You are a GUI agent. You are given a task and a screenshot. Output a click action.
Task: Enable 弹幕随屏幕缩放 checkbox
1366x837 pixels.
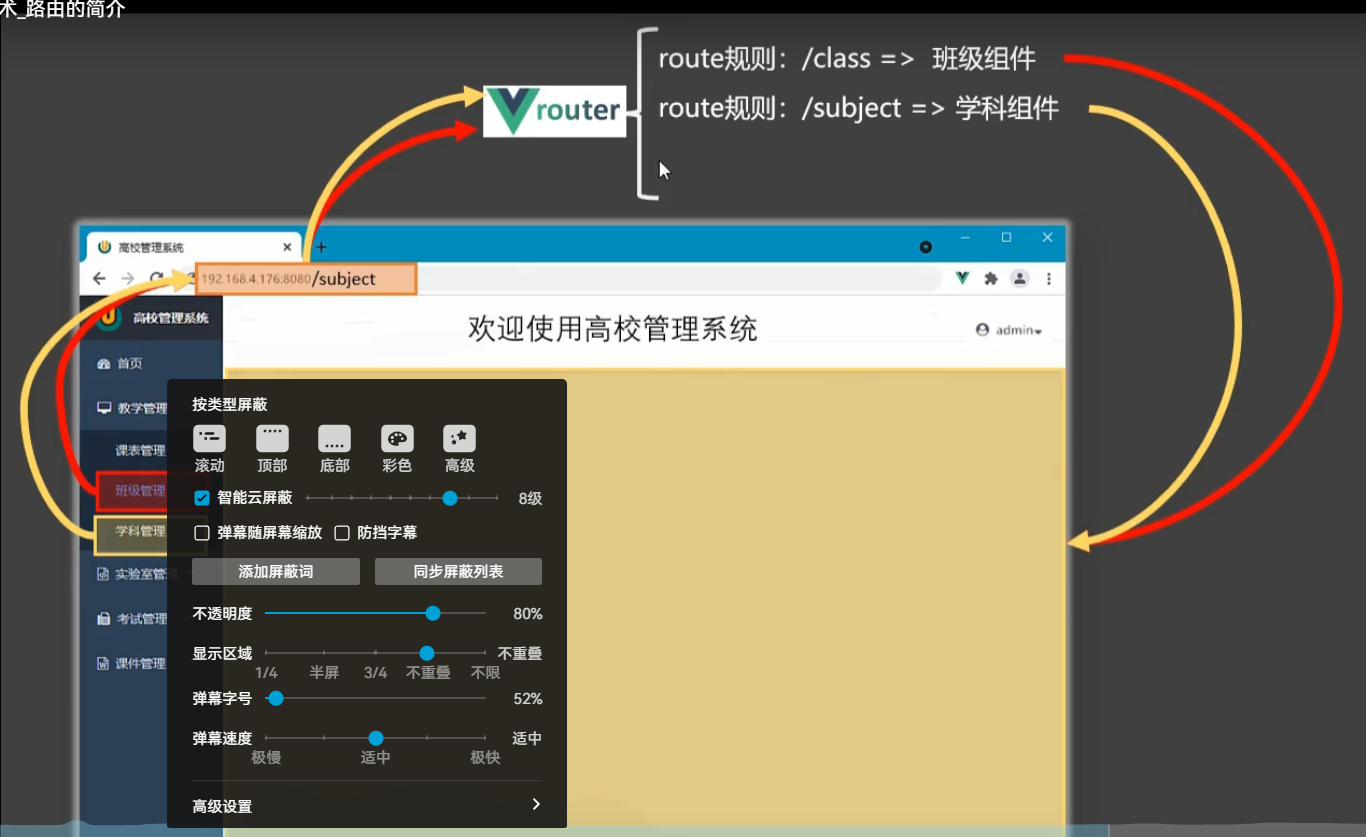202,533
